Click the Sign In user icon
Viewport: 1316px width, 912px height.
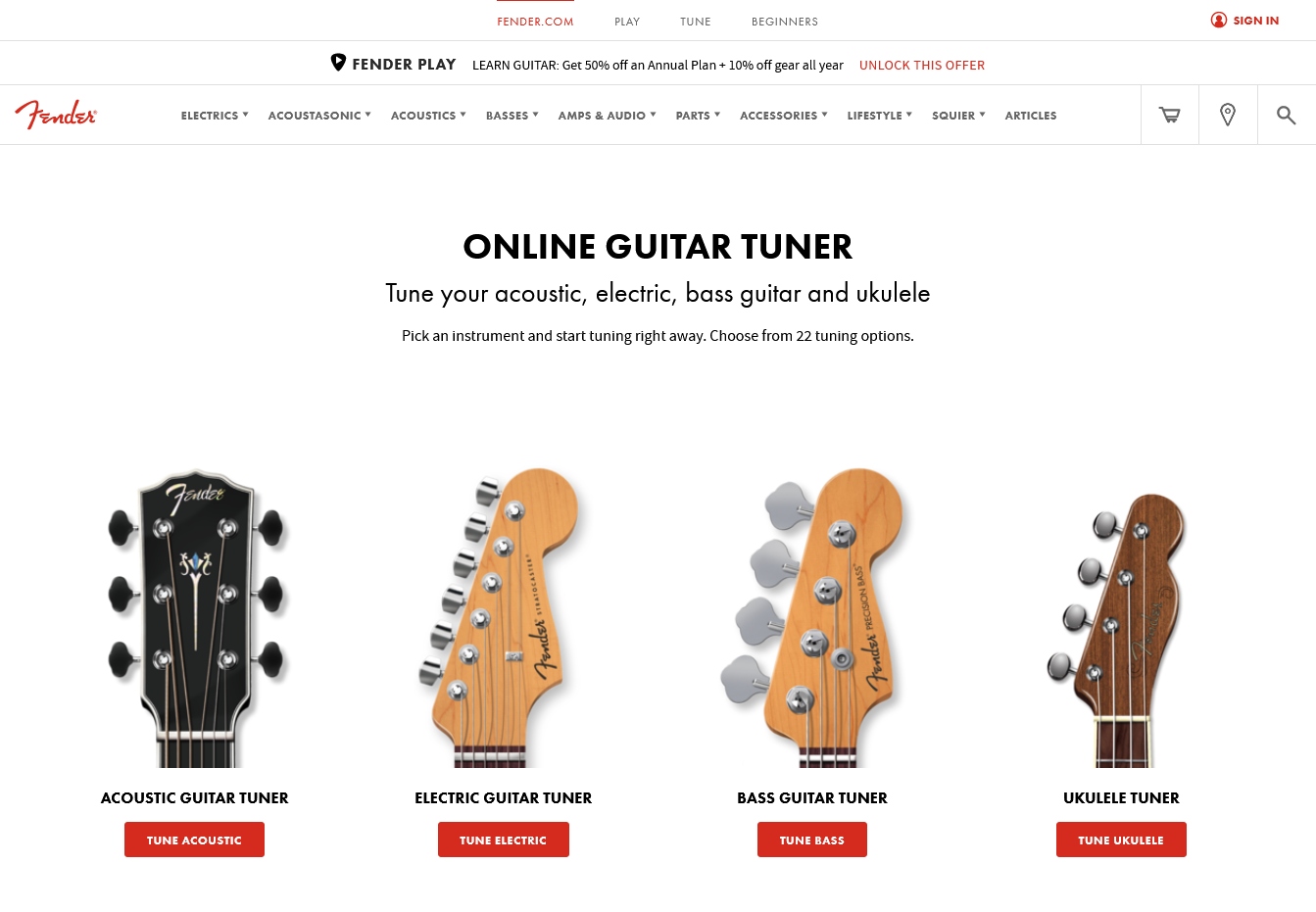[1219, 20]
